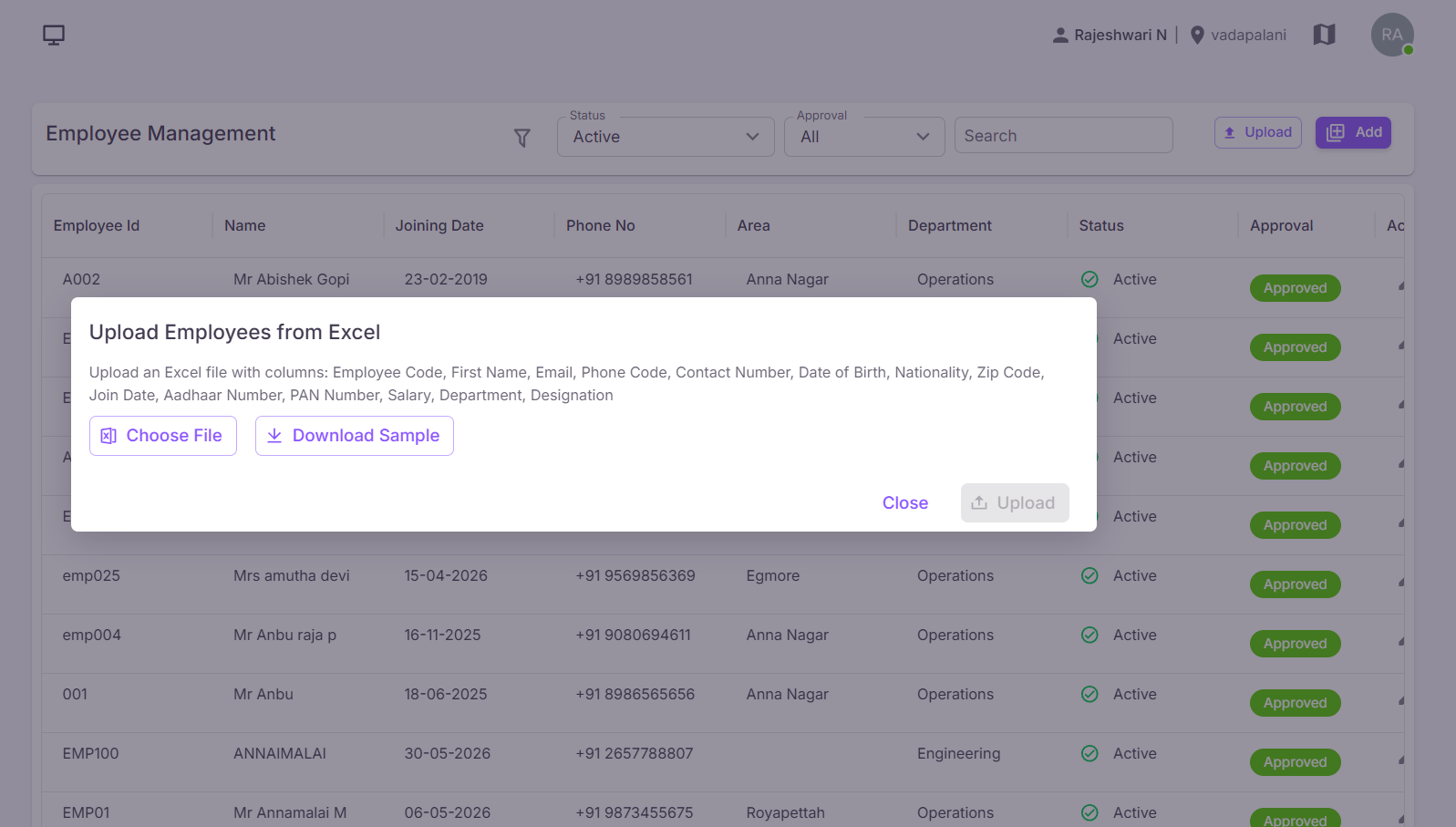
Task: Click the green check icon for A002
Action: pos(1089,279)
